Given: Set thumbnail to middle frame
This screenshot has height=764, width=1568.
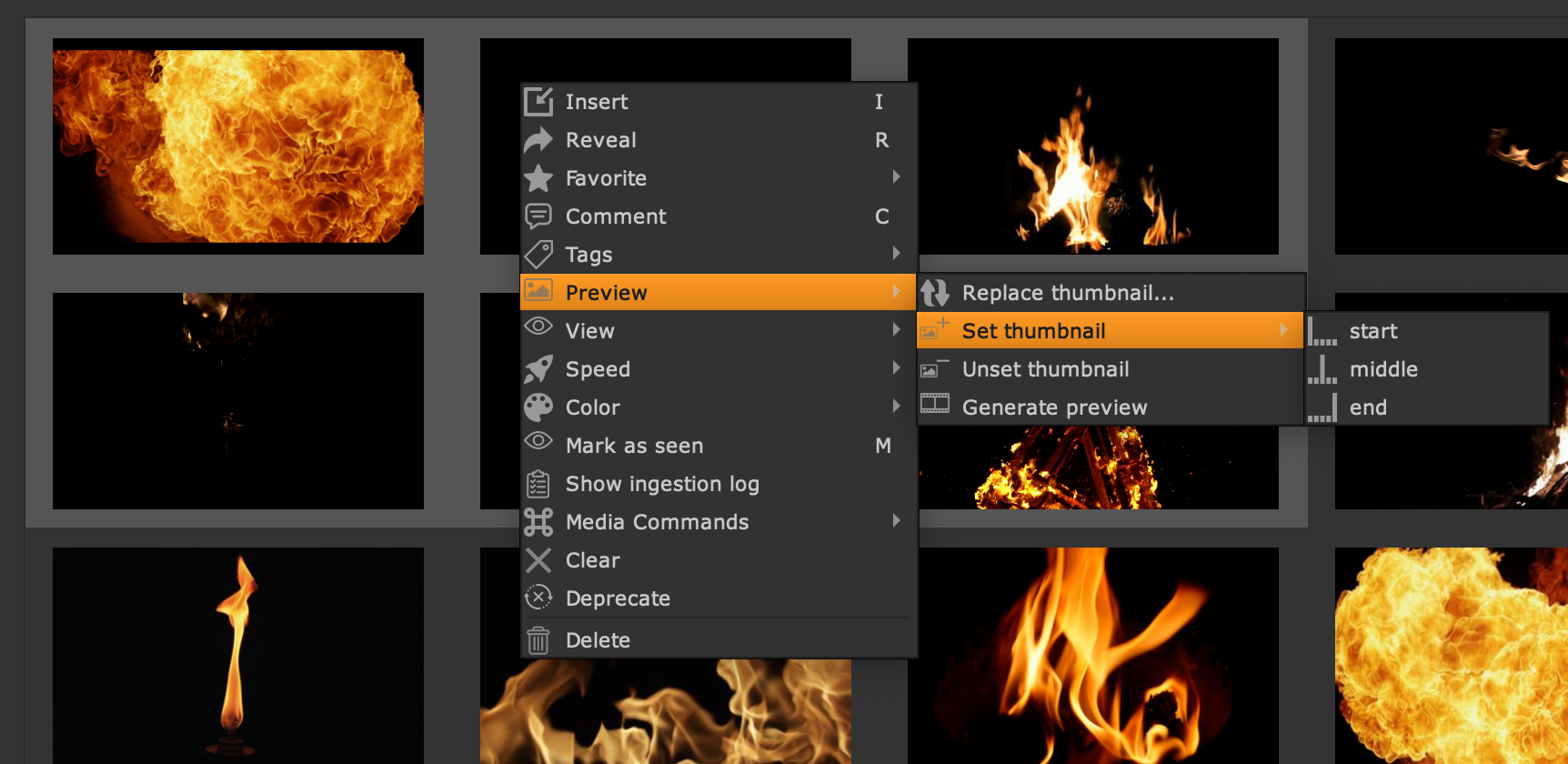Looking at the screenshot, I should coord(1382,369).
